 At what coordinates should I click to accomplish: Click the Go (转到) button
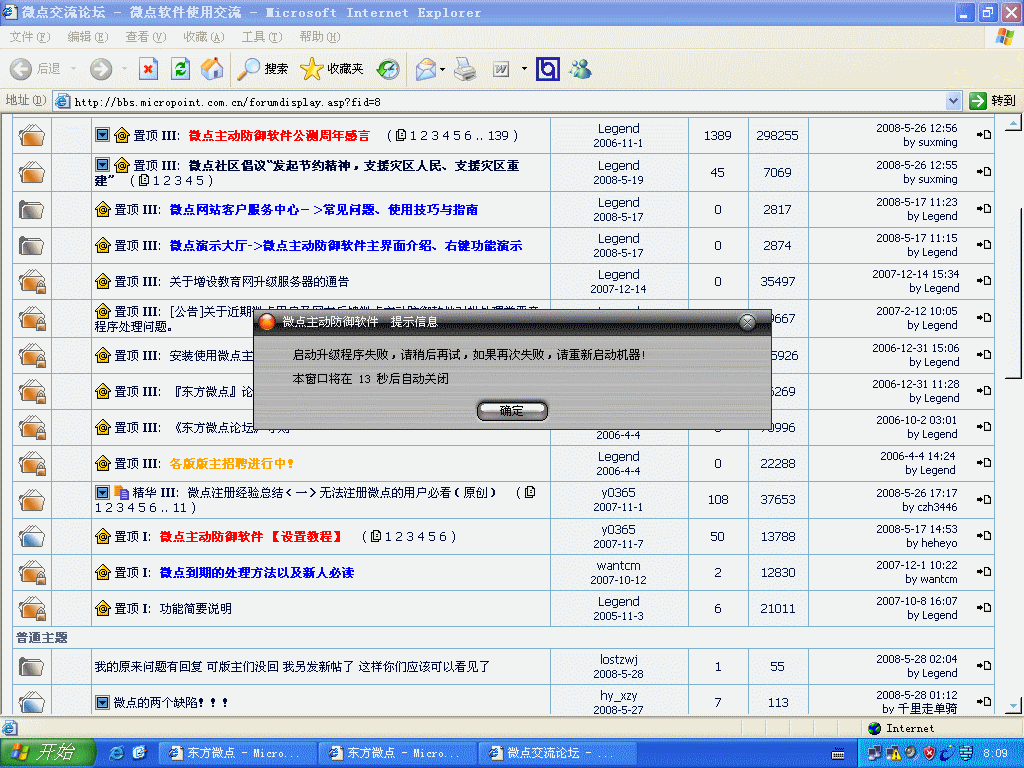click(993, 101)
